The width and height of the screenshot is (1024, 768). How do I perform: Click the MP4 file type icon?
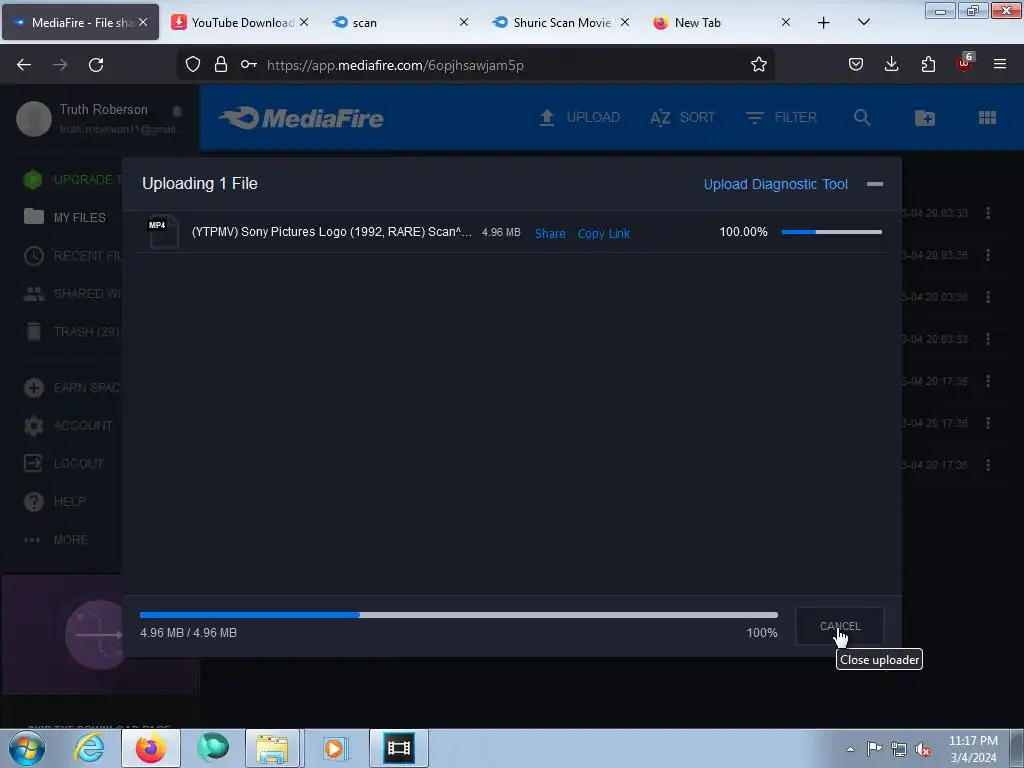pos(163,232)
